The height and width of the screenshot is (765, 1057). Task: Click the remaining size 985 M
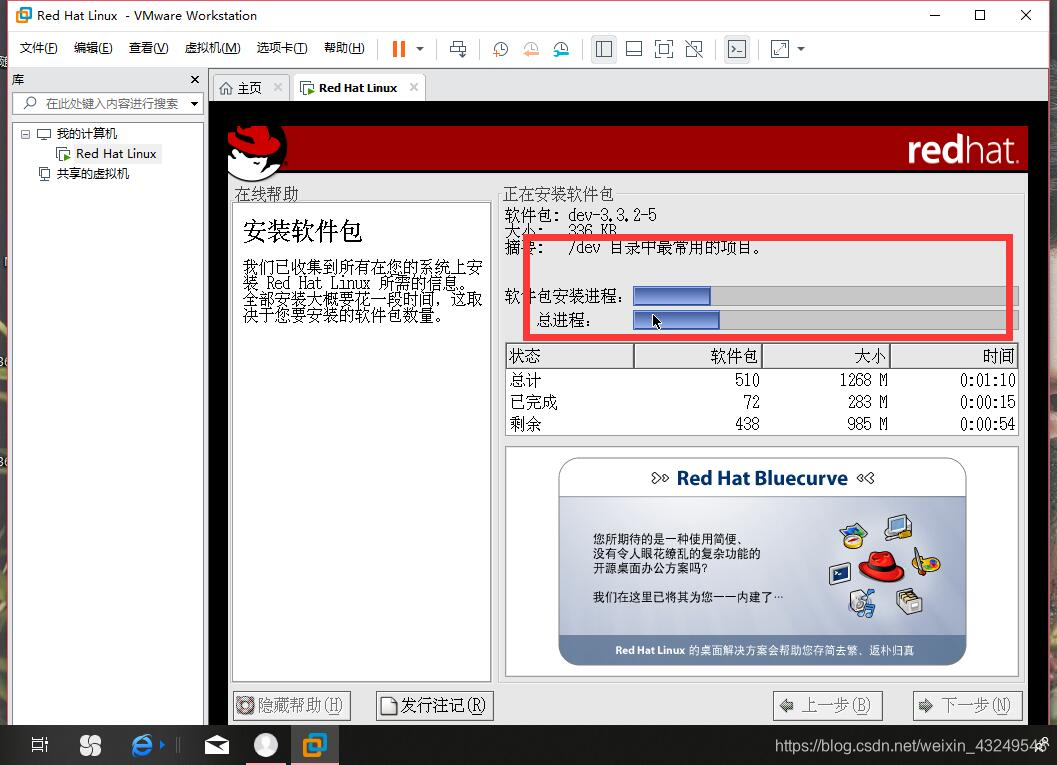(868, 424)
